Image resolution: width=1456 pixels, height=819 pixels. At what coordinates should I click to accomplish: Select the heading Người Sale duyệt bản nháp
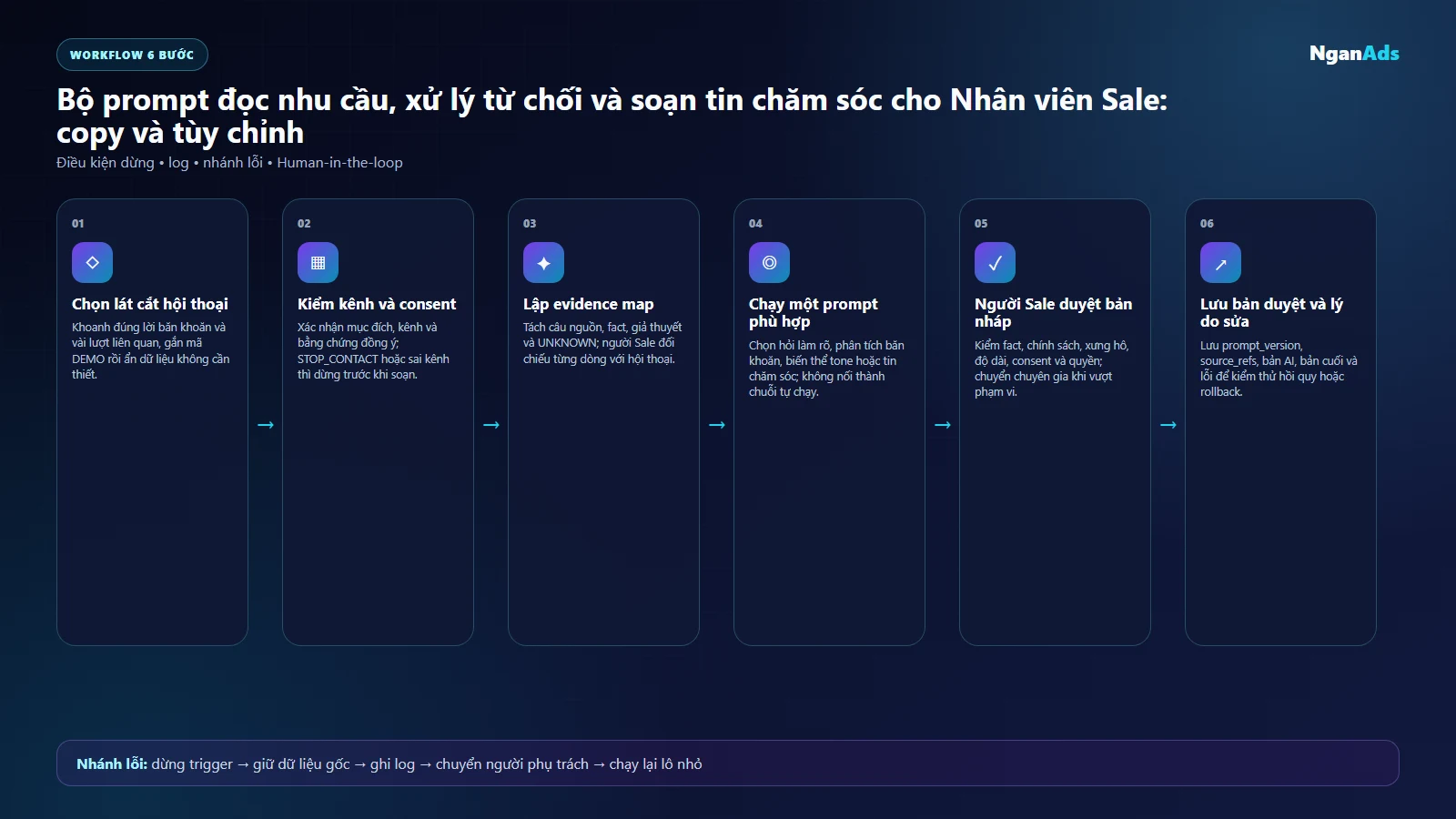pos(1054,312)
